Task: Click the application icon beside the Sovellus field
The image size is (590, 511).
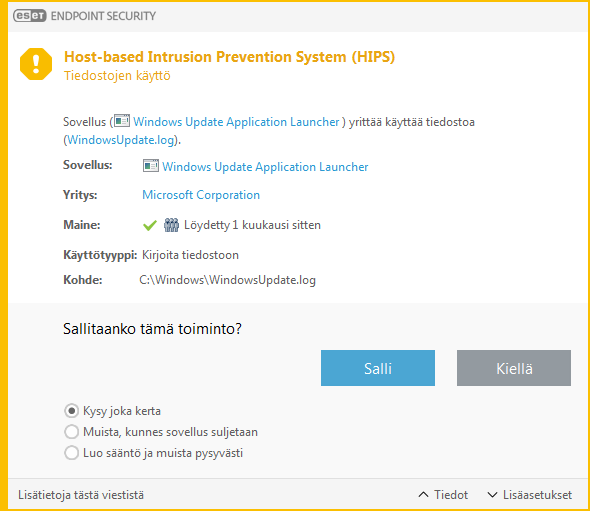Action: coord(151,166)
